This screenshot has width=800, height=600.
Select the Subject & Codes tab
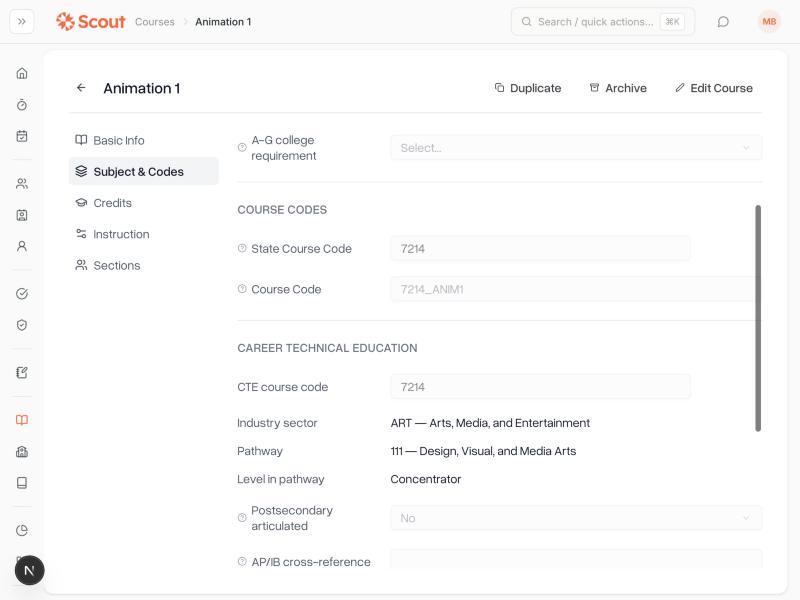tap(143, 171)
